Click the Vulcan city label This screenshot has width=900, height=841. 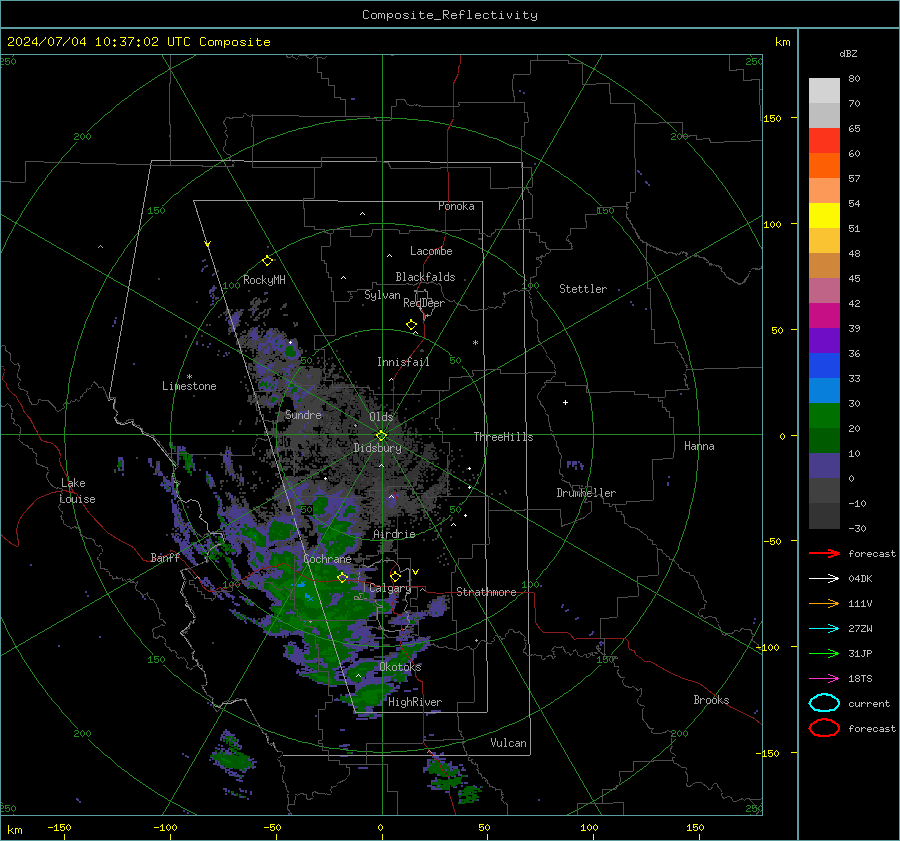point(508,743)
